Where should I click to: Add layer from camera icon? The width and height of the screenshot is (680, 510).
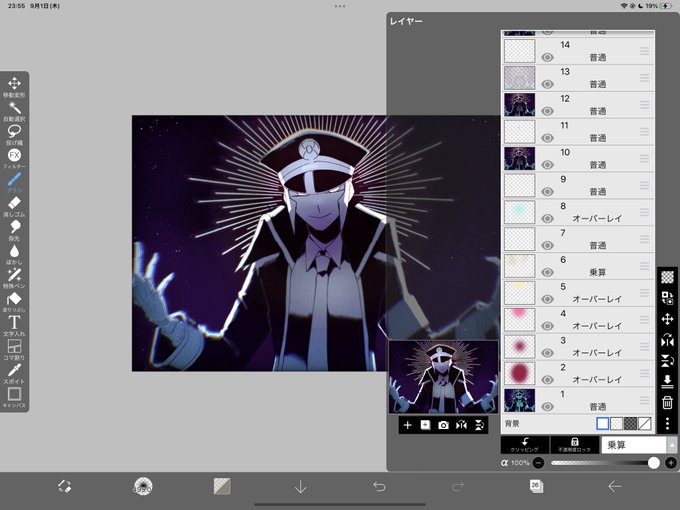tap(443, 425)
